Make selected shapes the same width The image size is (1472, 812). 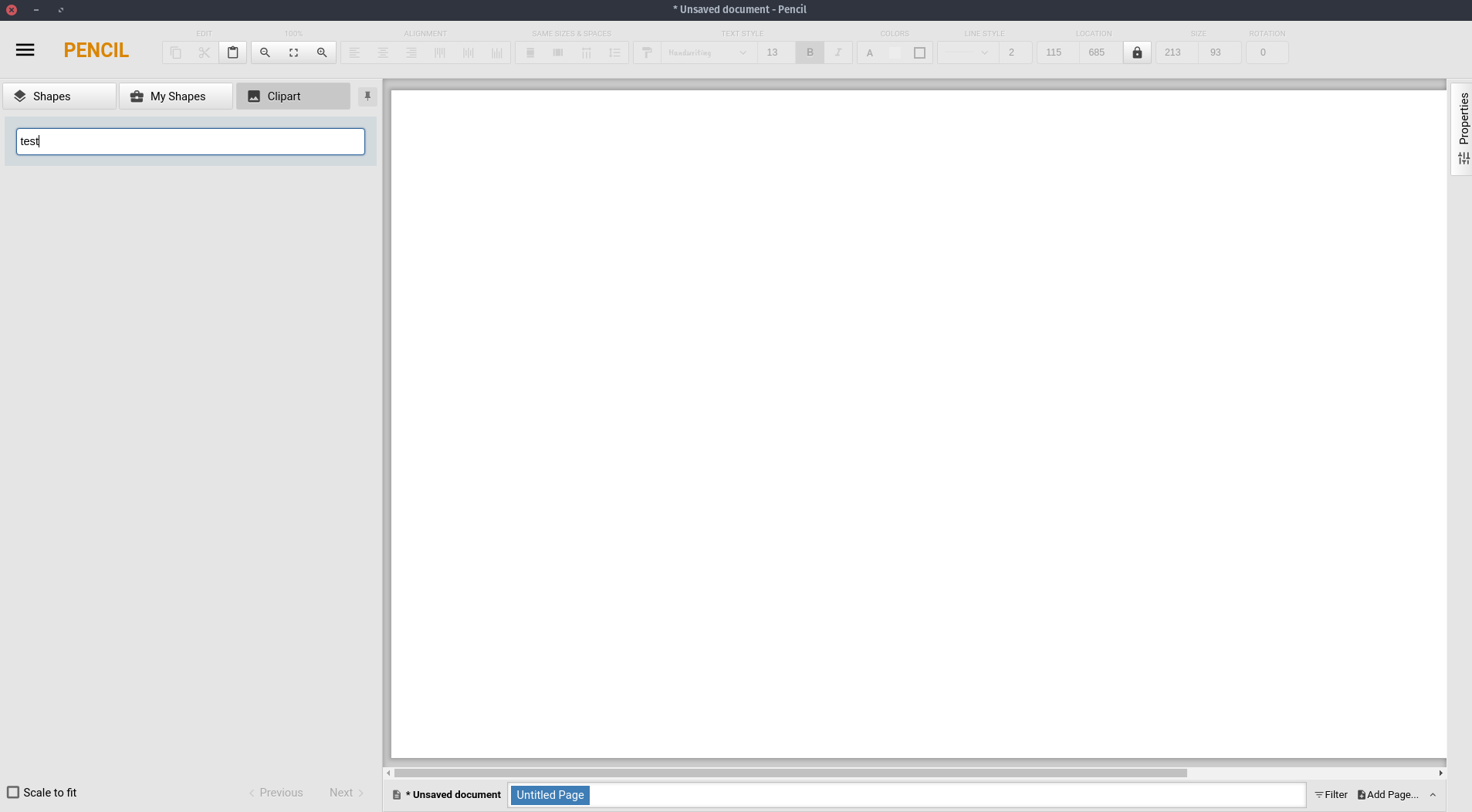(x=530, y=52)
